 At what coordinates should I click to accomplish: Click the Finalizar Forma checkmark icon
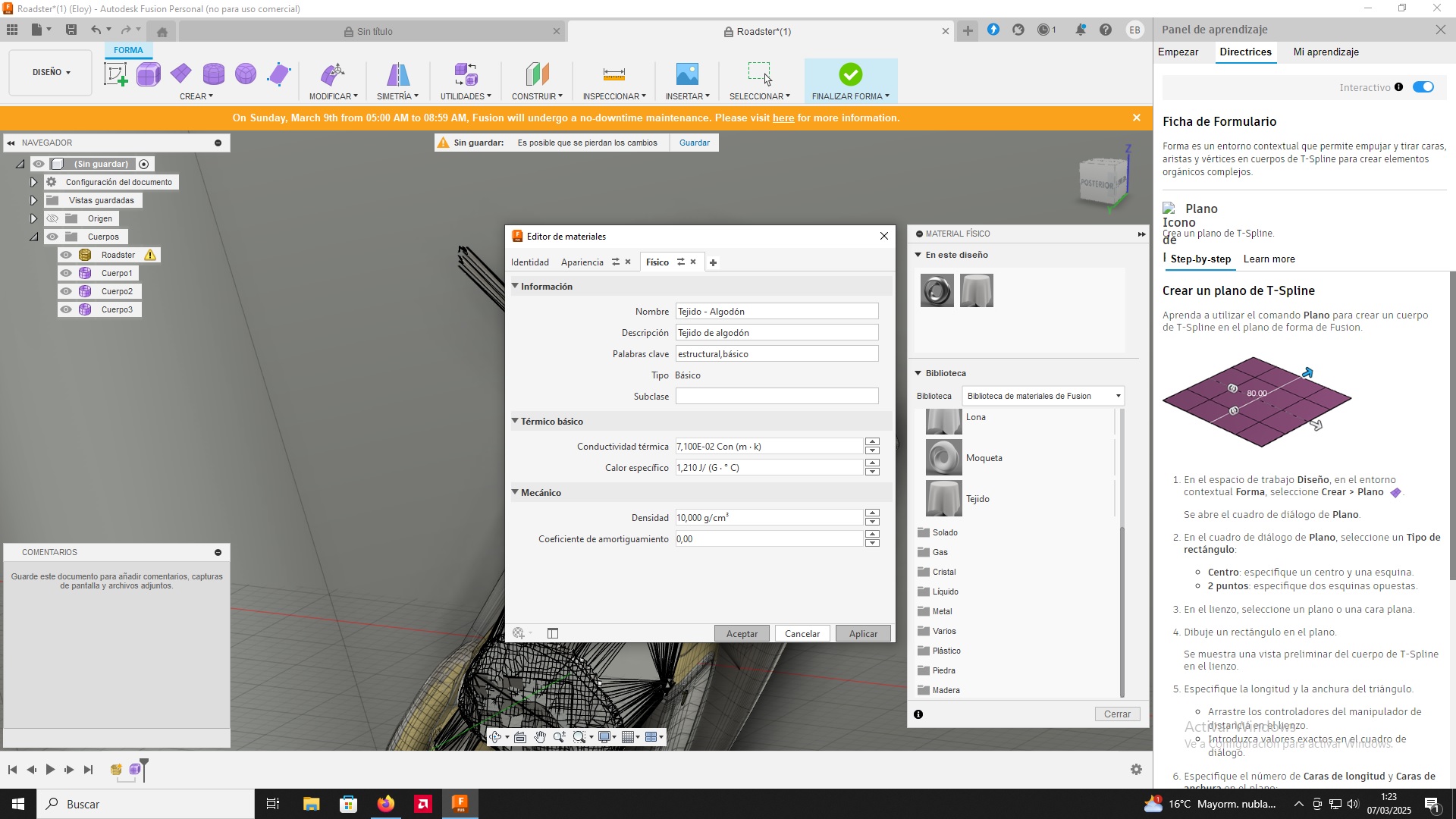(x=850, y=74)
